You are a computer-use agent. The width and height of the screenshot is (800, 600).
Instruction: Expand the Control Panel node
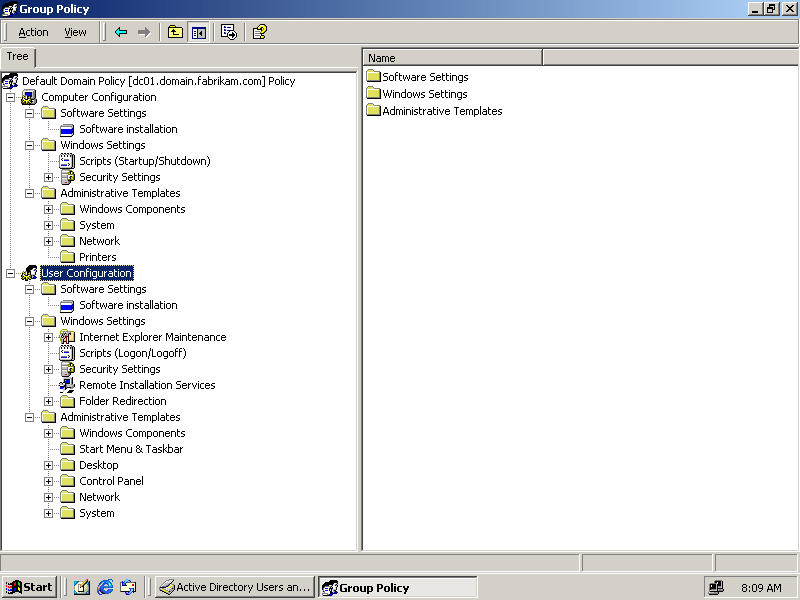[48, 481]
